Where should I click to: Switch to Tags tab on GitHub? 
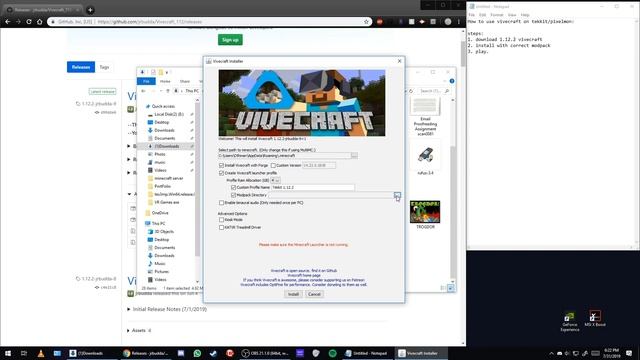coord(104,67)
